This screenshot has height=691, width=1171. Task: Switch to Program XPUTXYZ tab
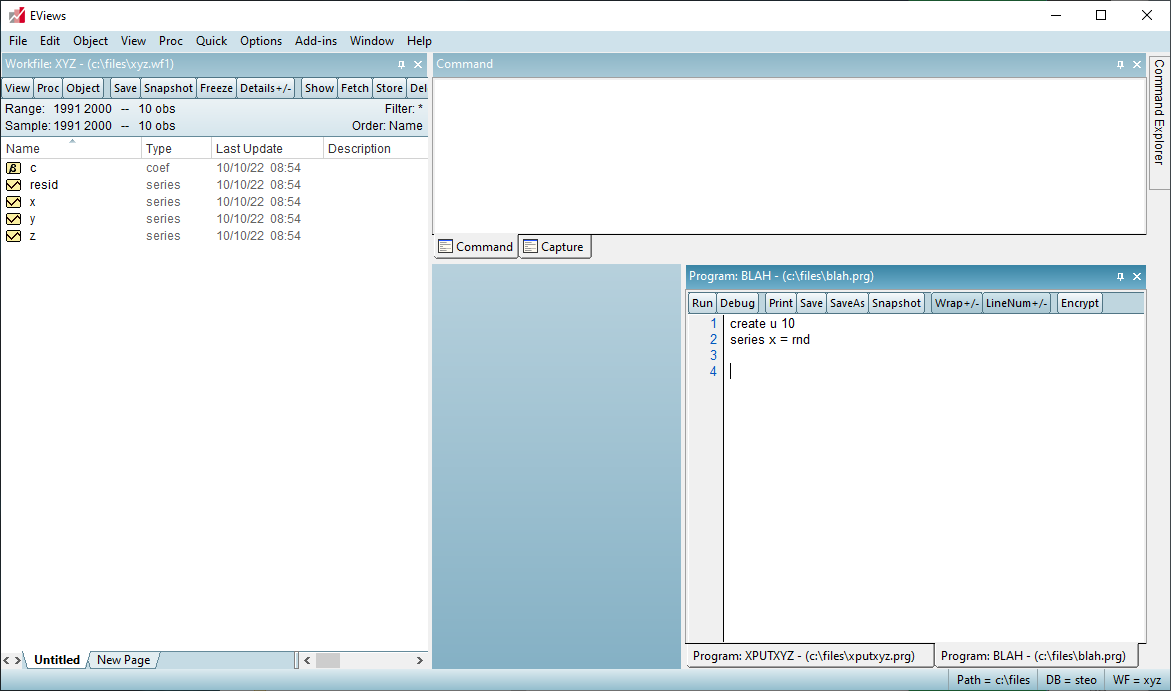coord(803,656)
